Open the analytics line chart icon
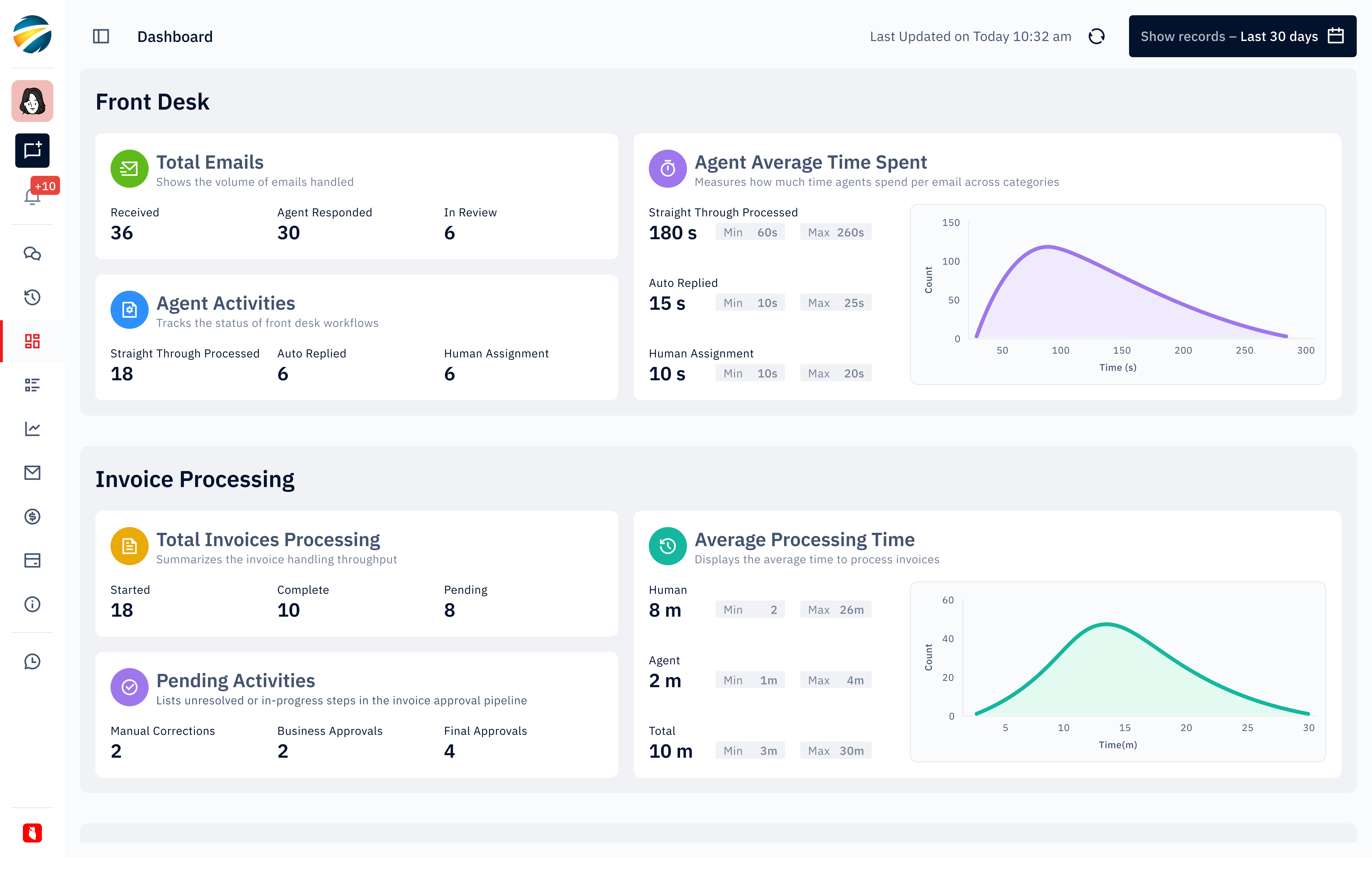1372x894 pixels. [x=32, y=429]
